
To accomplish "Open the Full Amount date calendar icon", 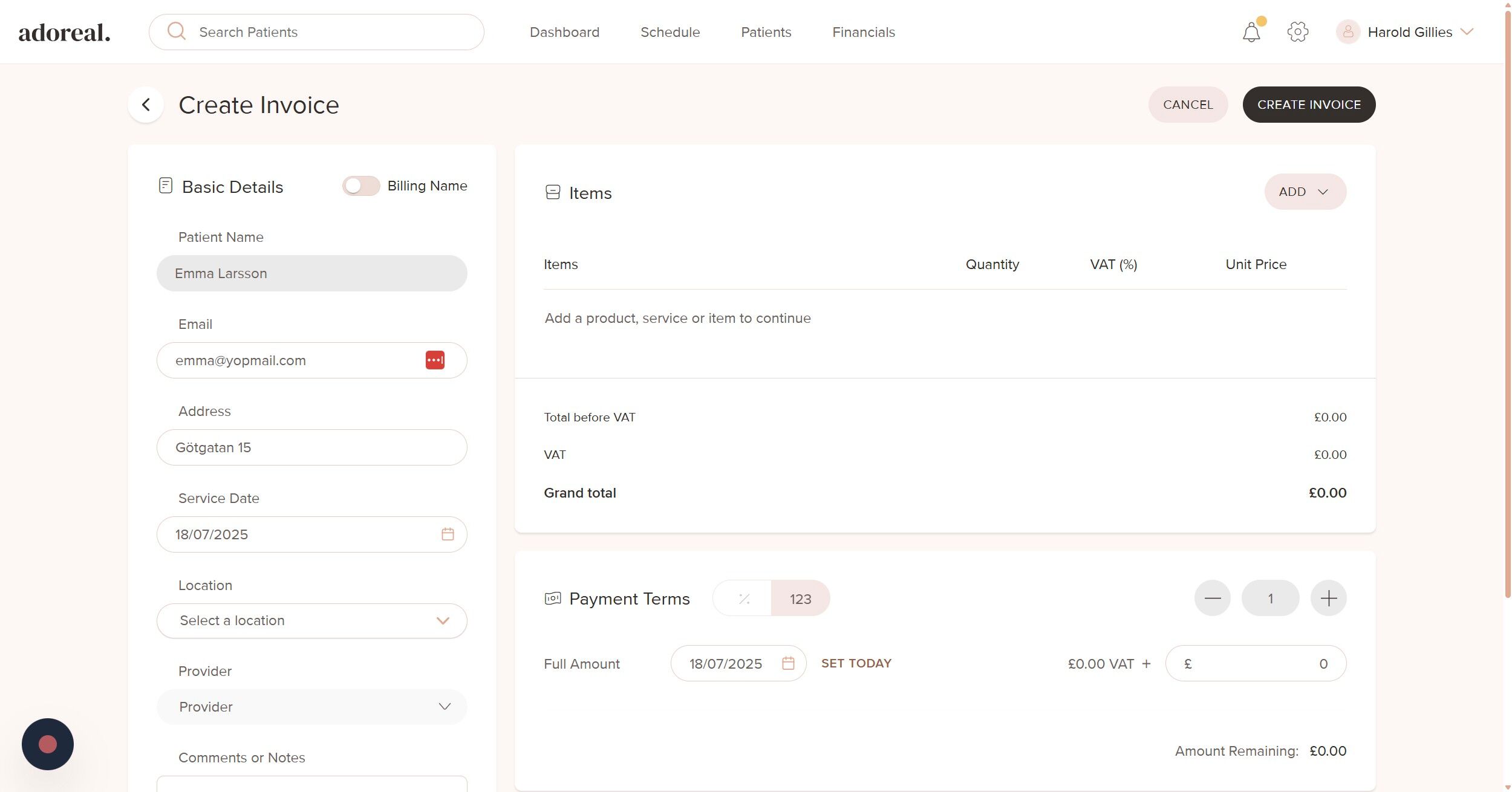I will coord(788,663).
